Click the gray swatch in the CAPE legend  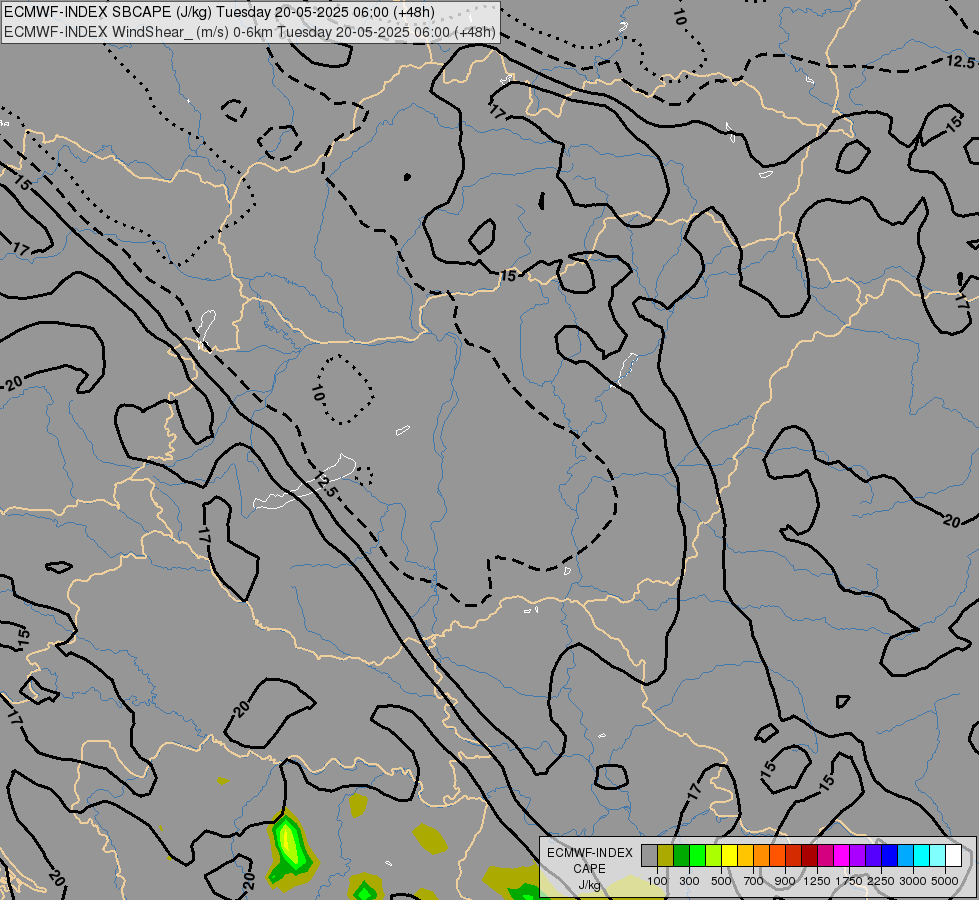(649, 856)
